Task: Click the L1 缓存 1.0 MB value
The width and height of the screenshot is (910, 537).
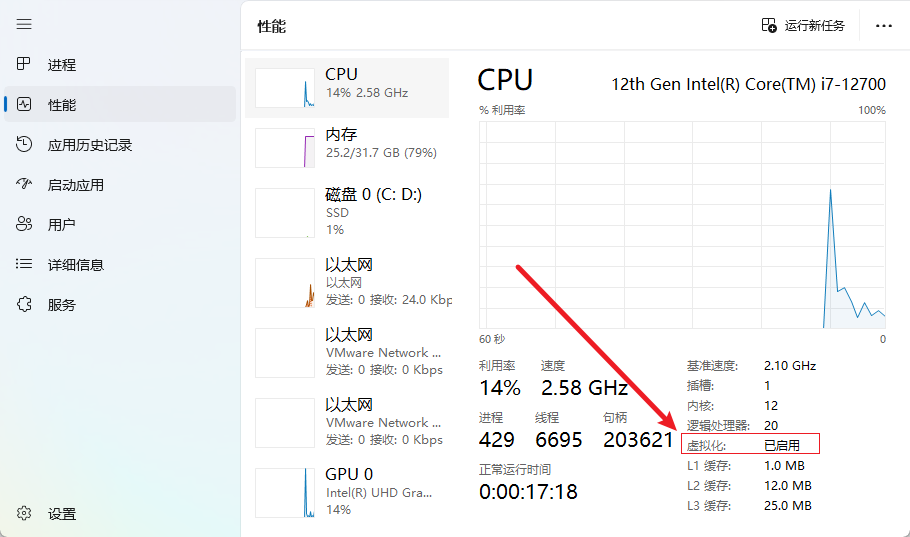Action: (x=784, y=466)
